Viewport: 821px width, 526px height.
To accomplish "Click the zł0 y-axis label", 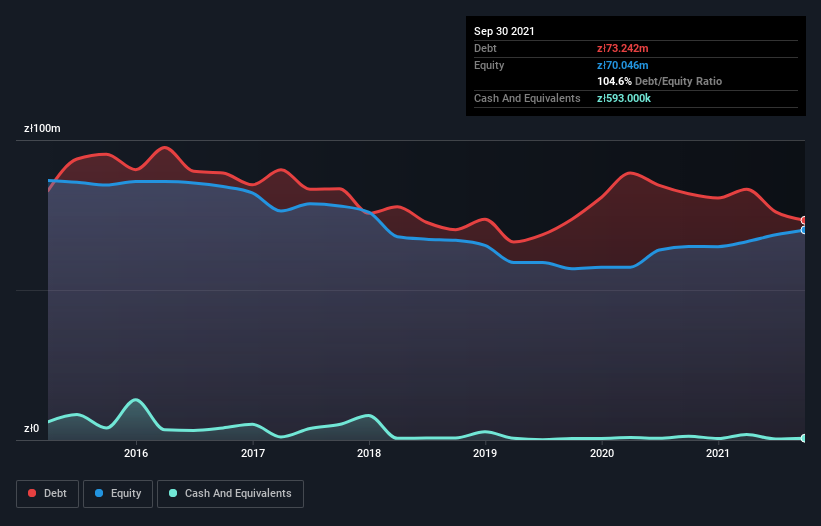I will click(x=31, y=428).
